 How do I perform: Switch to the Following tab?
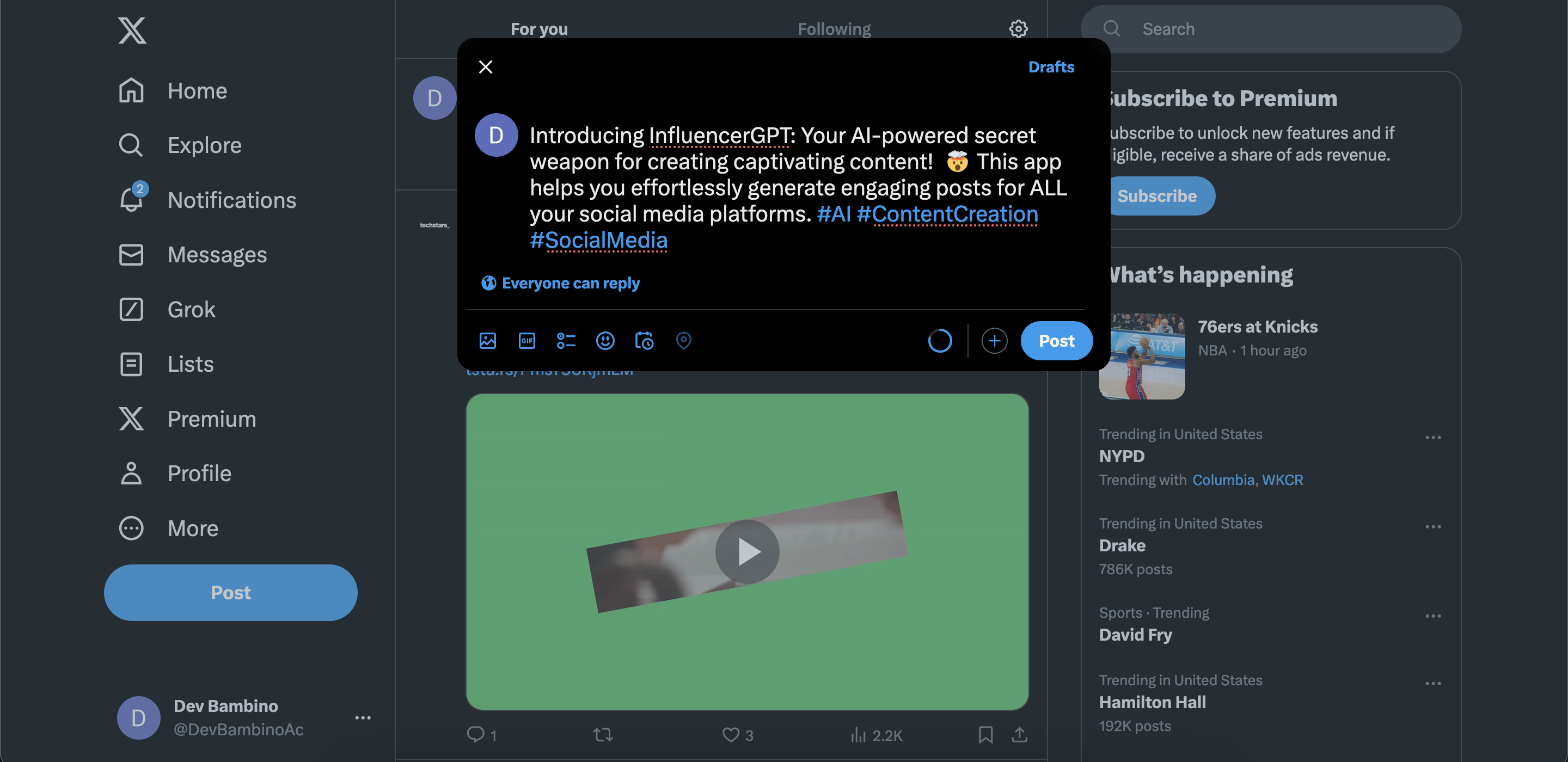click(x=834, y=29)
